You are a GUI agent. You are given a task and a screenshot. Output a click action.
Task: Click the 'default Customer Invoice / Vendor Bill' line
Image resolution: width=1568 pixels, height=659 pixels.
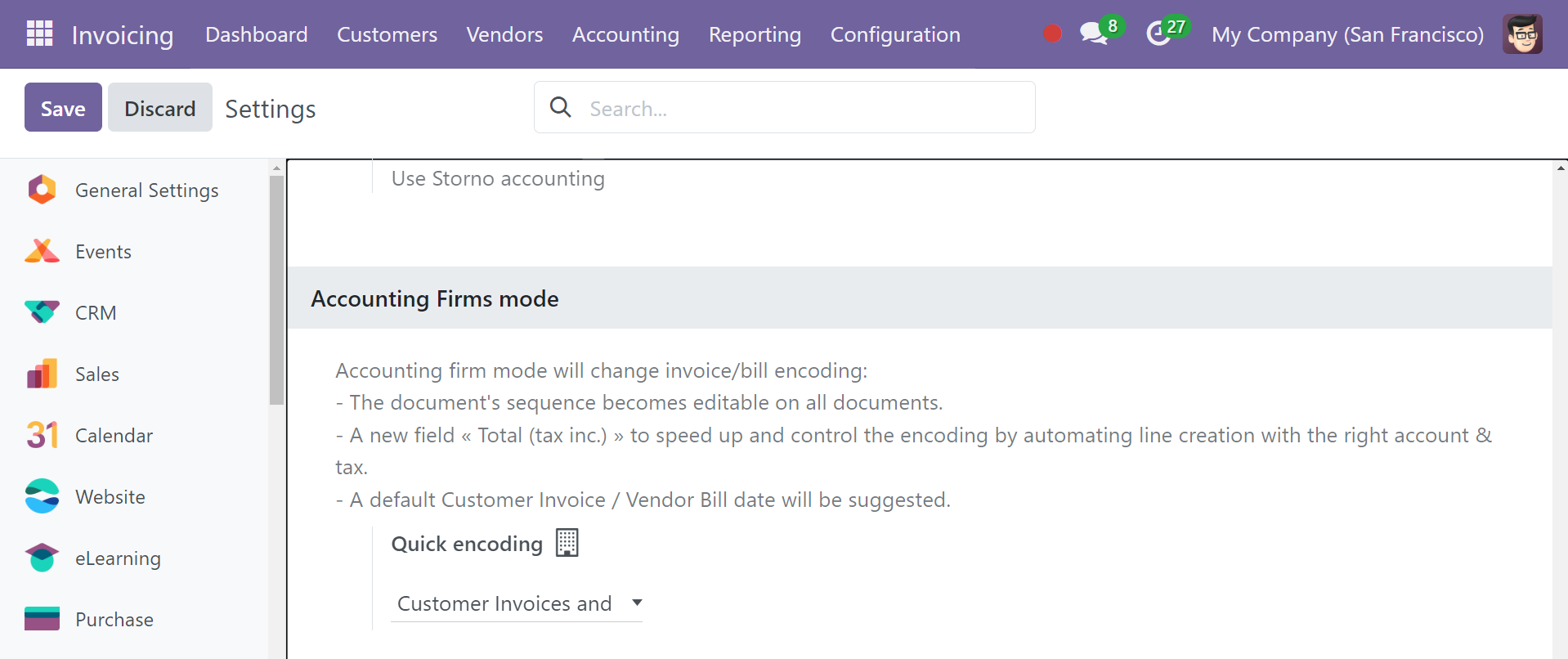point(643,500)
